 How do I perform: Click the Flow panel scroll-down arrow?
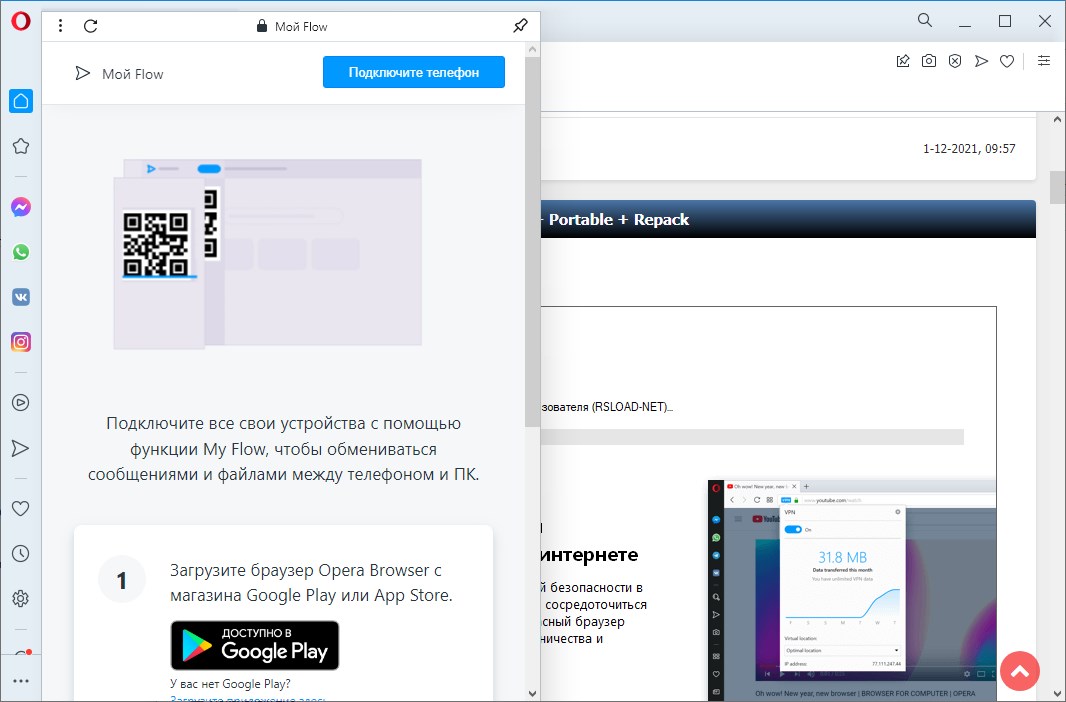532,694
